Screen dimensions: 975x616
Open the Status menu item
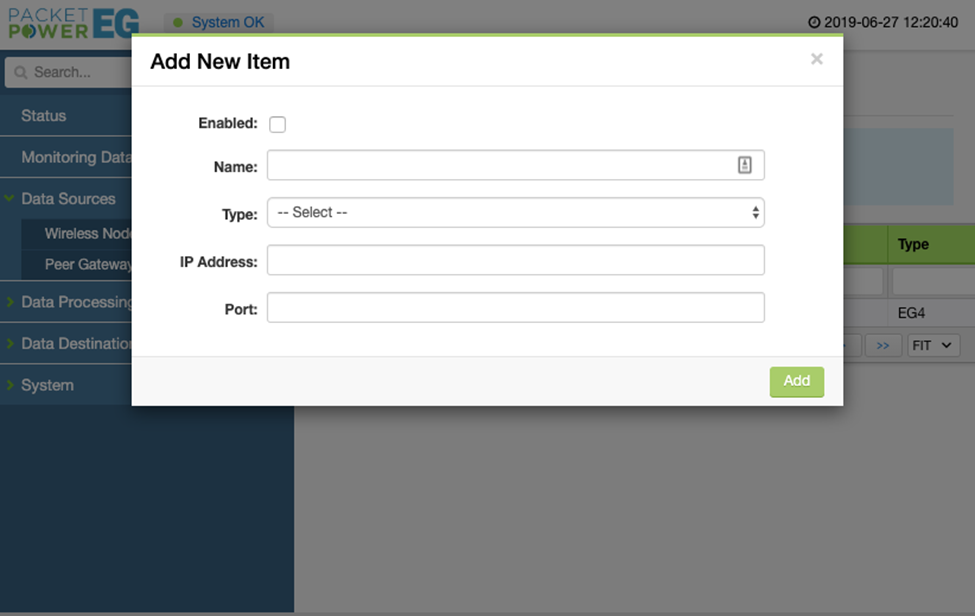coord(44,116)
